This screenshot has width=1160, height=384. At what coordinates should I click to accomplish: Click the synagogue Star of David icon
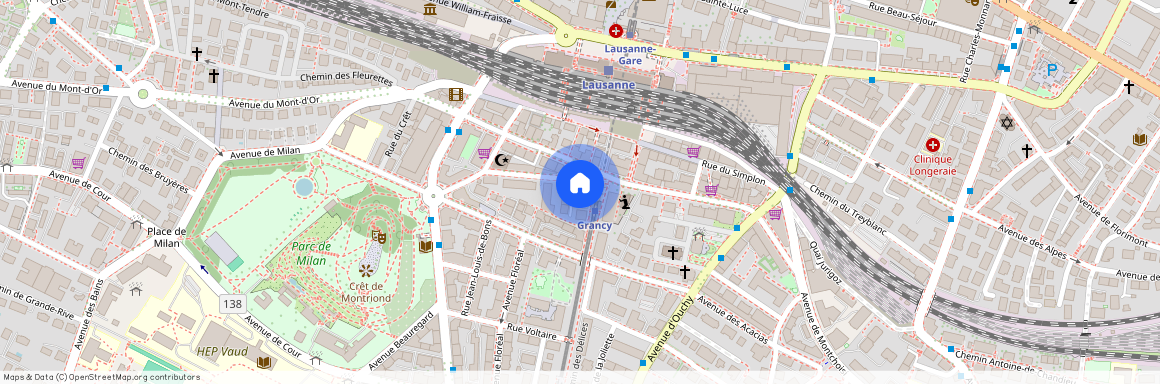1006,123
